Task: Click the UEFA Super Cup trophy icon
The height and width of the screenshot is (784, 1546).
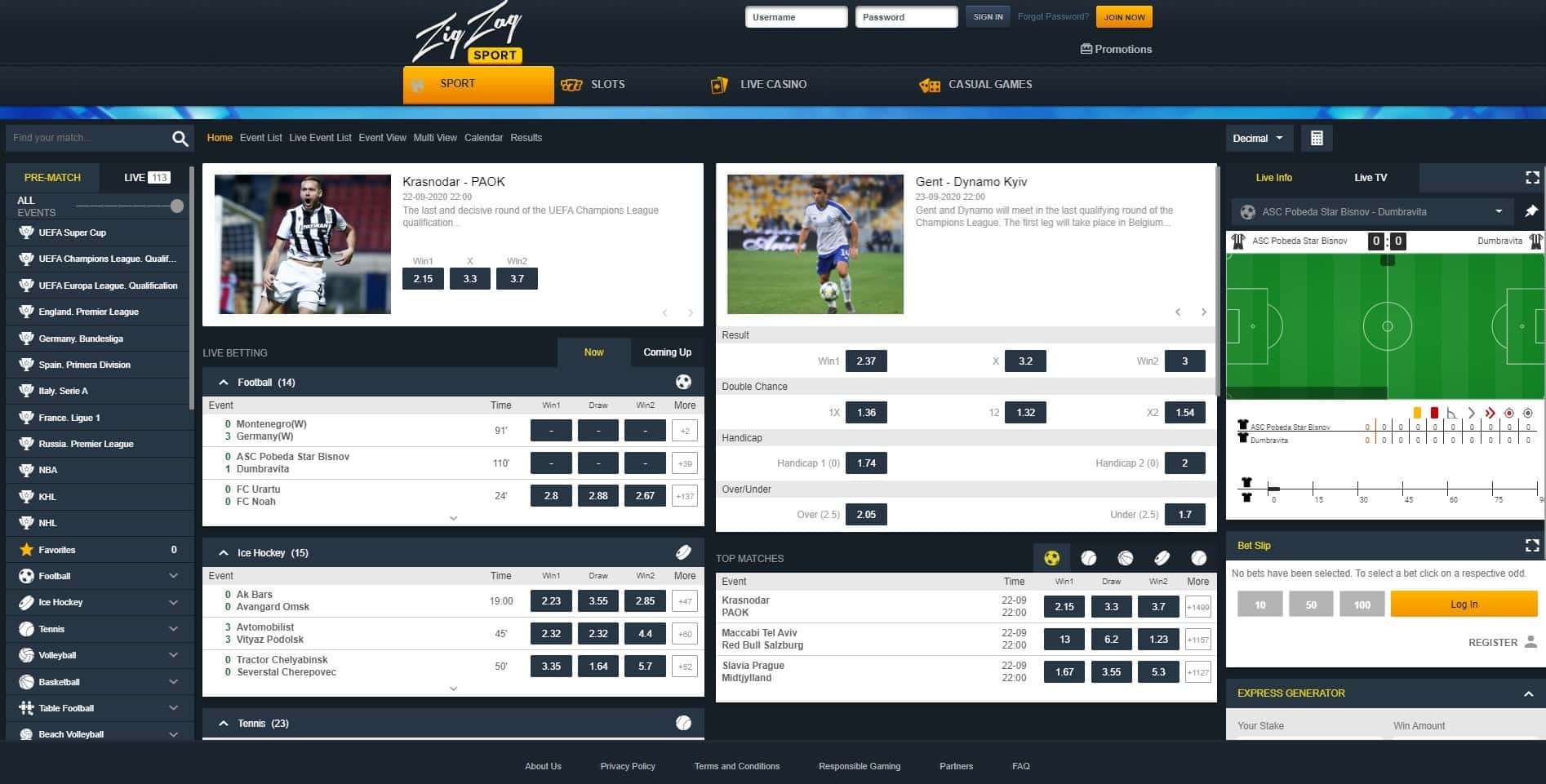Action: coord(26,233)
